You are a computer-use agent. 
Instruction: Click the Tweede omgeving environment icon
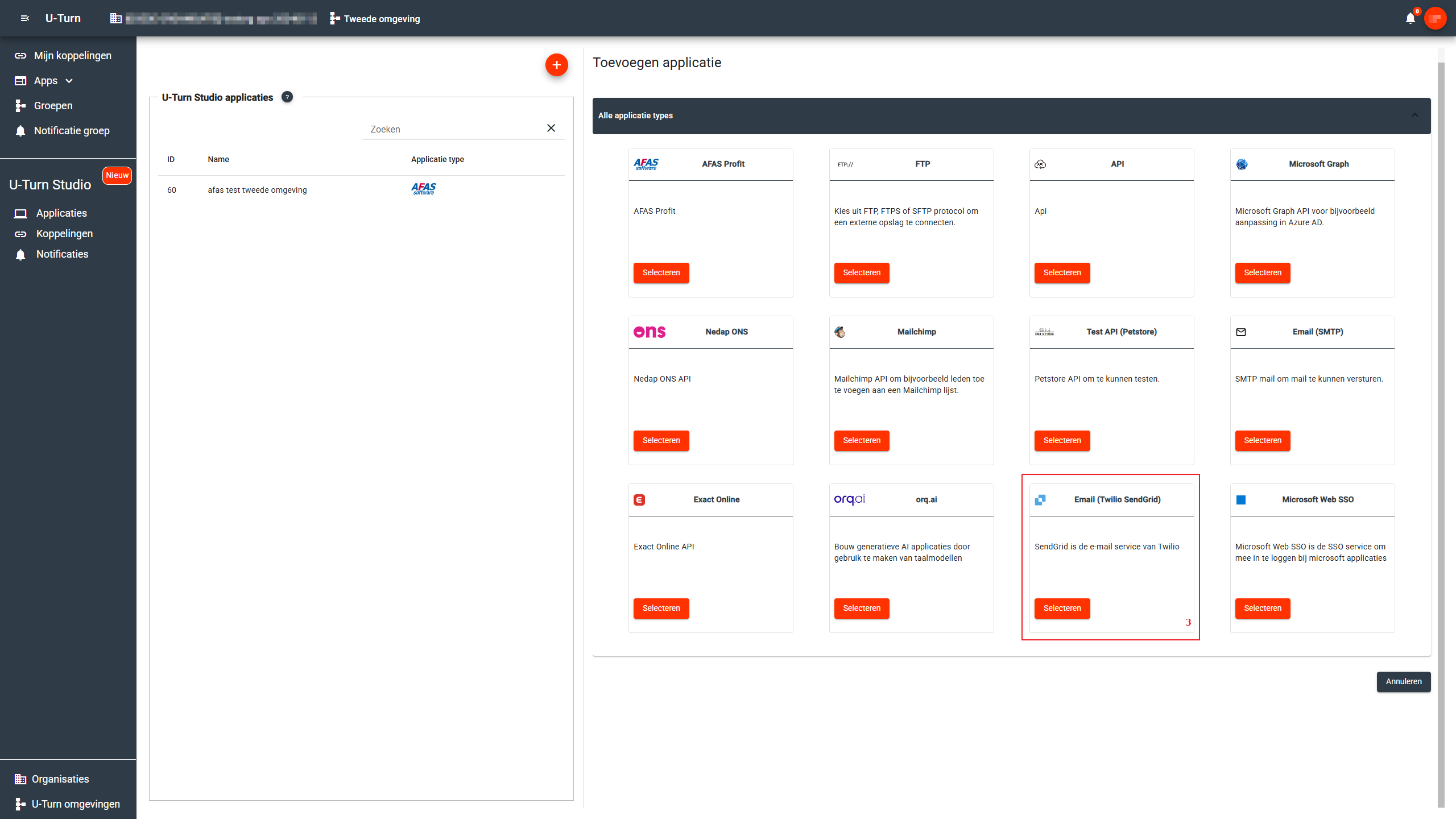tap(335, 19)
